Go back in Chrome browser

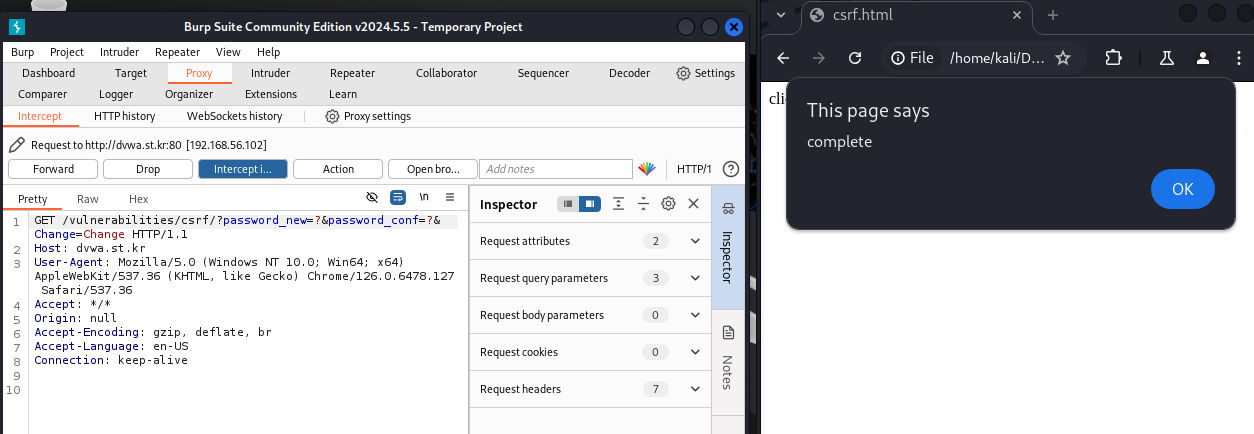point(783,58)
